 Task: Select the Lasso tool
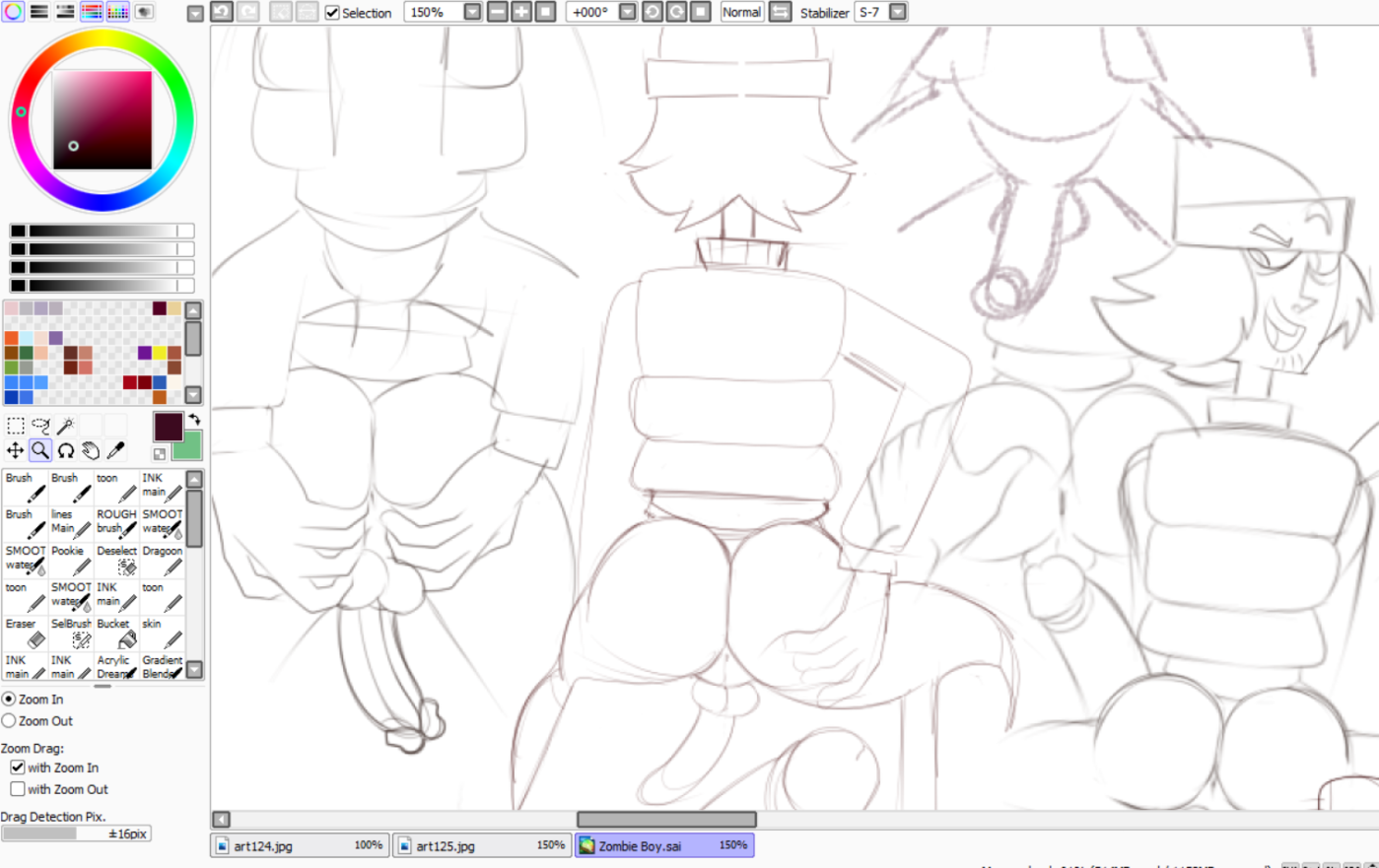coord(40,426)
